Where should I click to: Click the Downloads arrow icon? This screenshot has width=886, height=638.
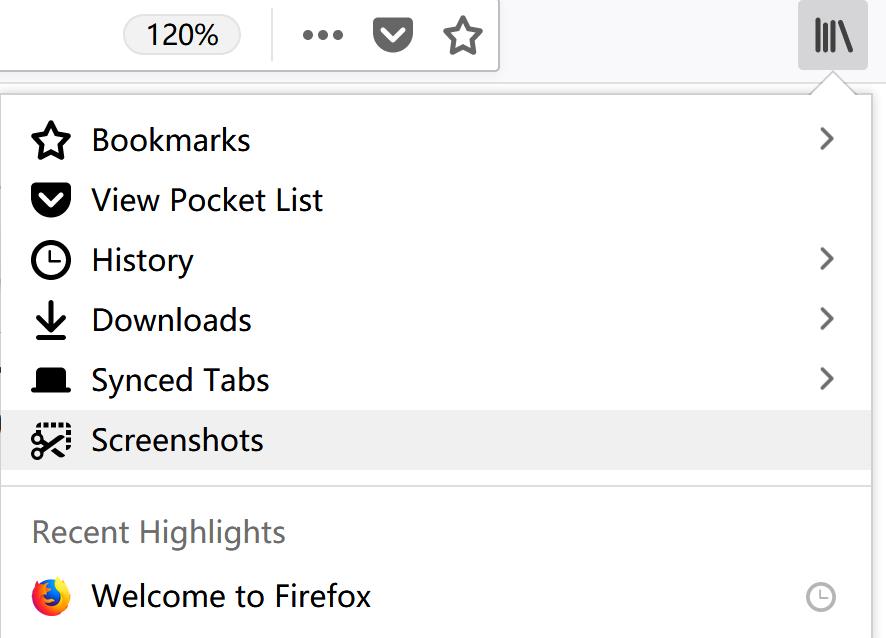(x=51, y=321)
